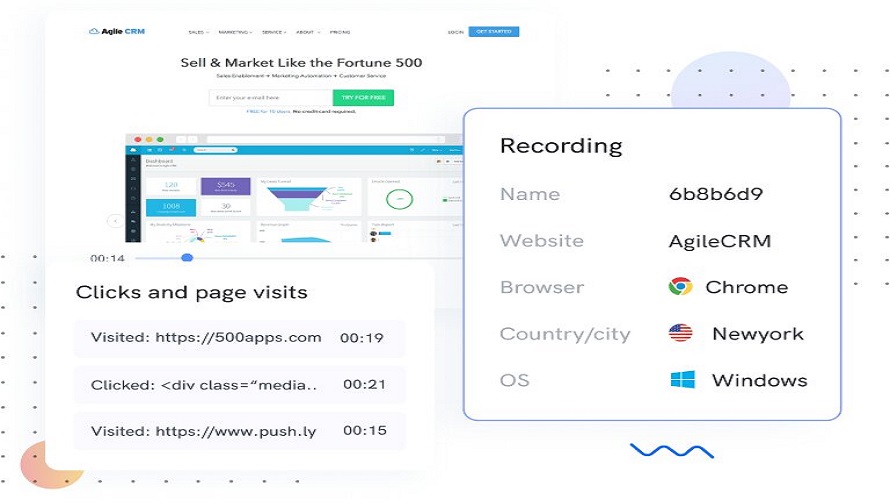Click the Chrome browser icon
Screen dimensions: 890x500
pyautogui.click(x=681, y=287)
